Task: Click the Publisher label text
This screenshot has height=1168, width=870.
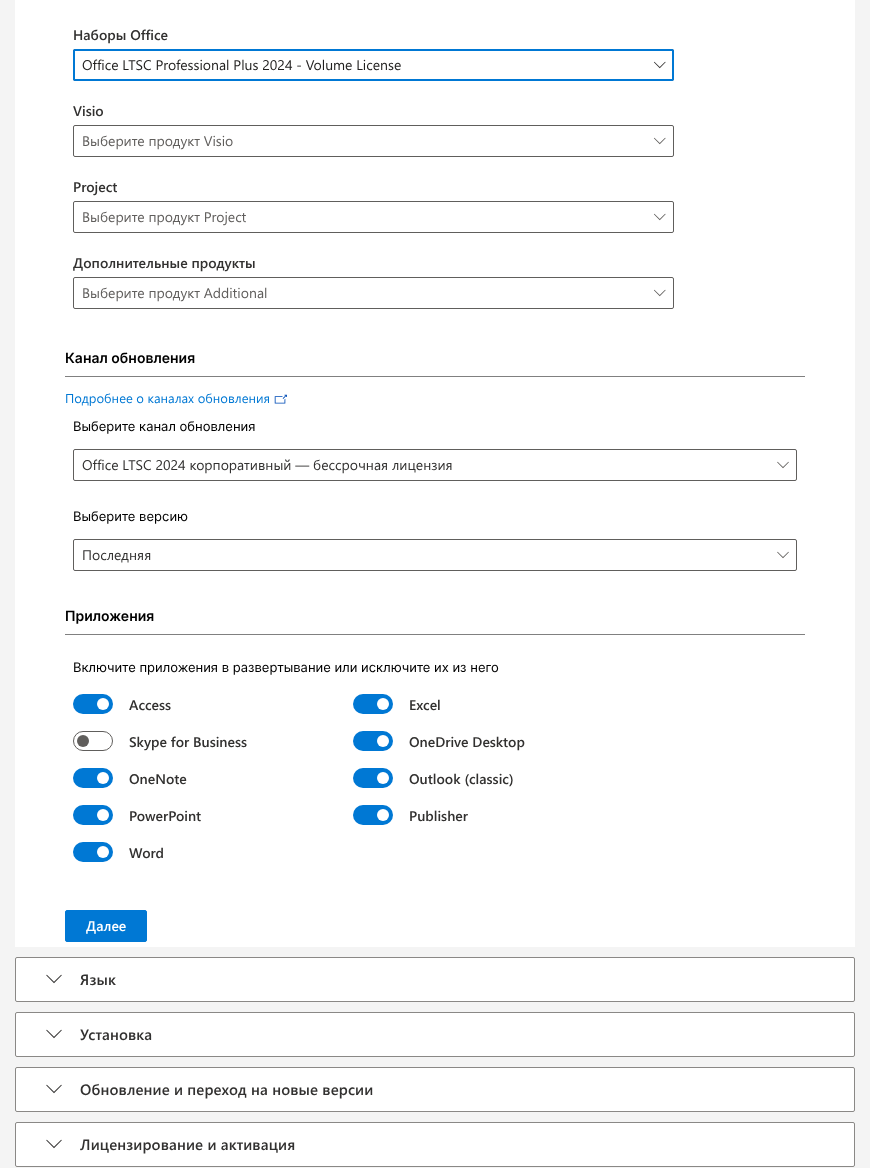Action: 439,816
